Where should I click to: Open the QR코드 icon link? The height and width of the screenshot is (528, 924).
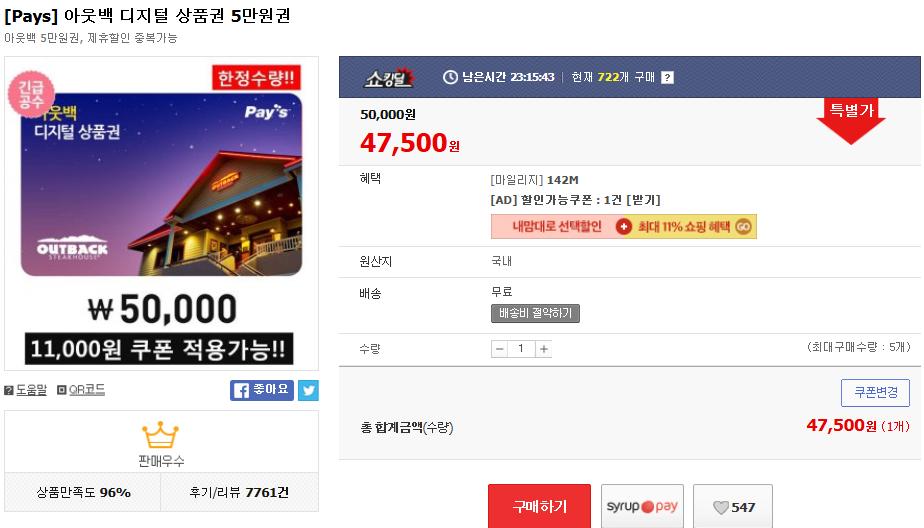[x=81, y=390]
